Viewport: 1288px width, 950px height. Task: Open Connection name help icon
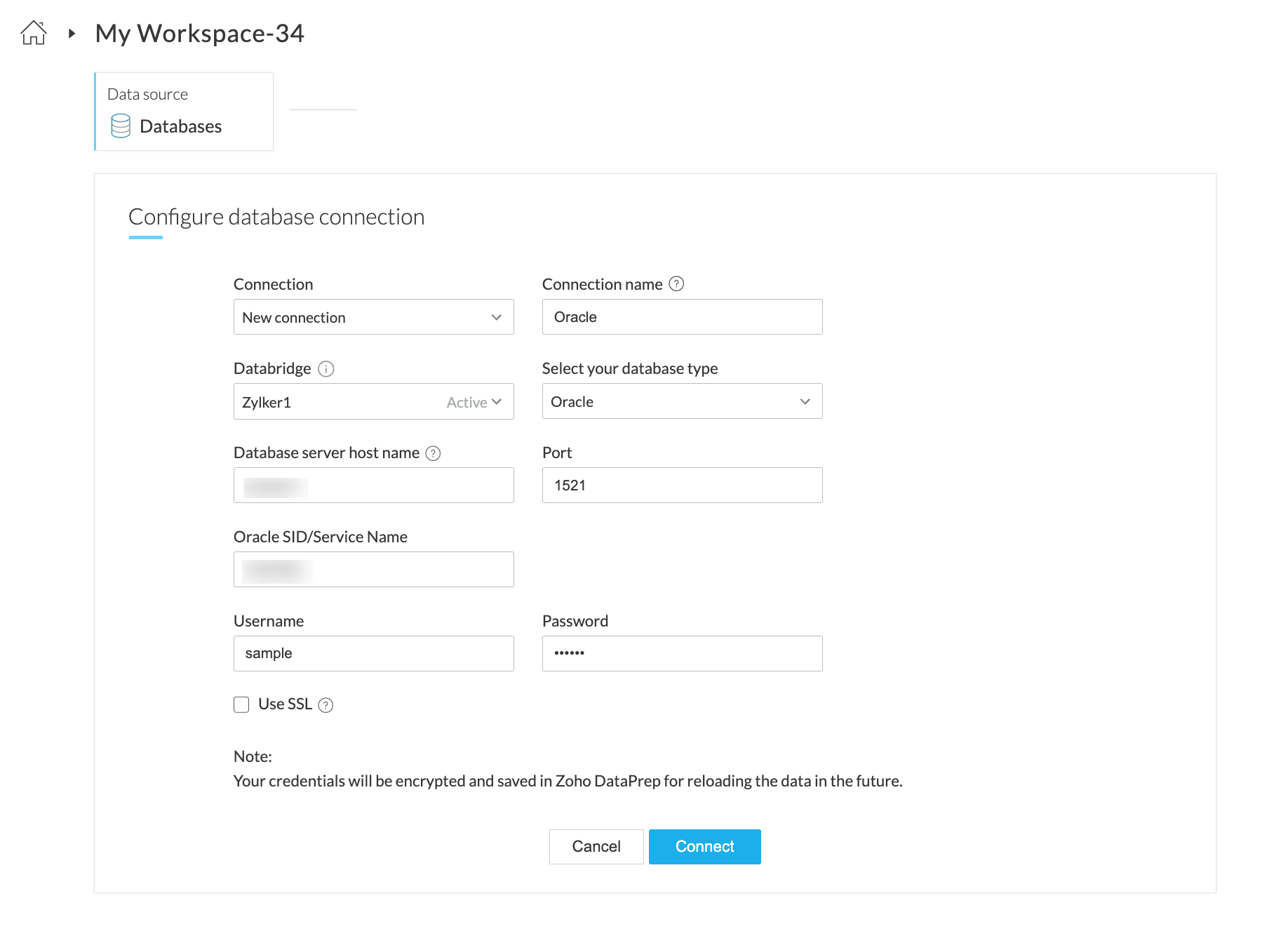tap(676, 284)
